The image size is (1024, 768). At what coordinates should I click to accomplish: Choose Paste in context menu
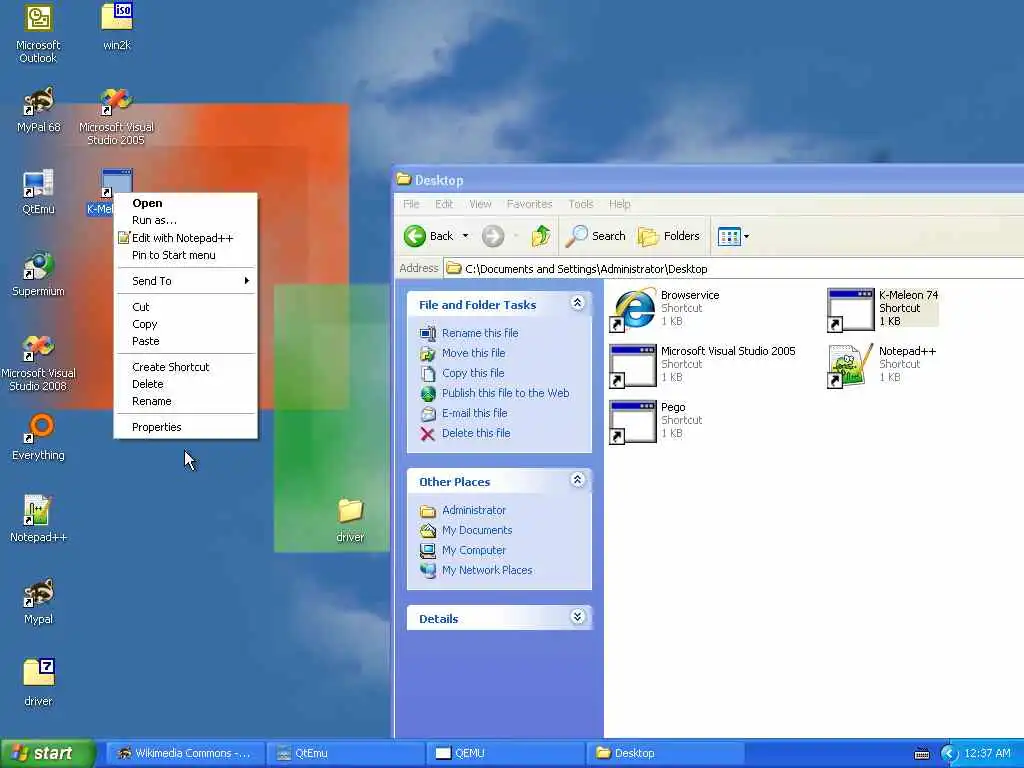(185, 341)
